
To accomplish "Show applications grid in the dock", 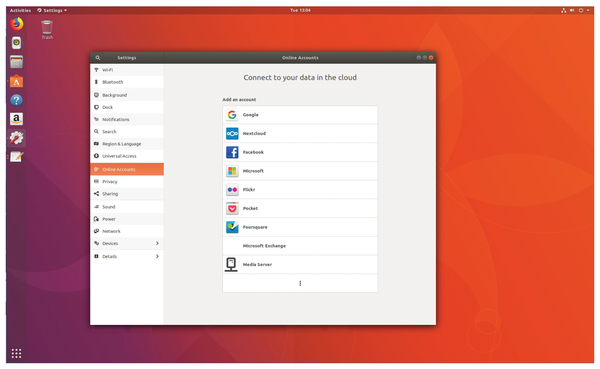I will (16, 353).
